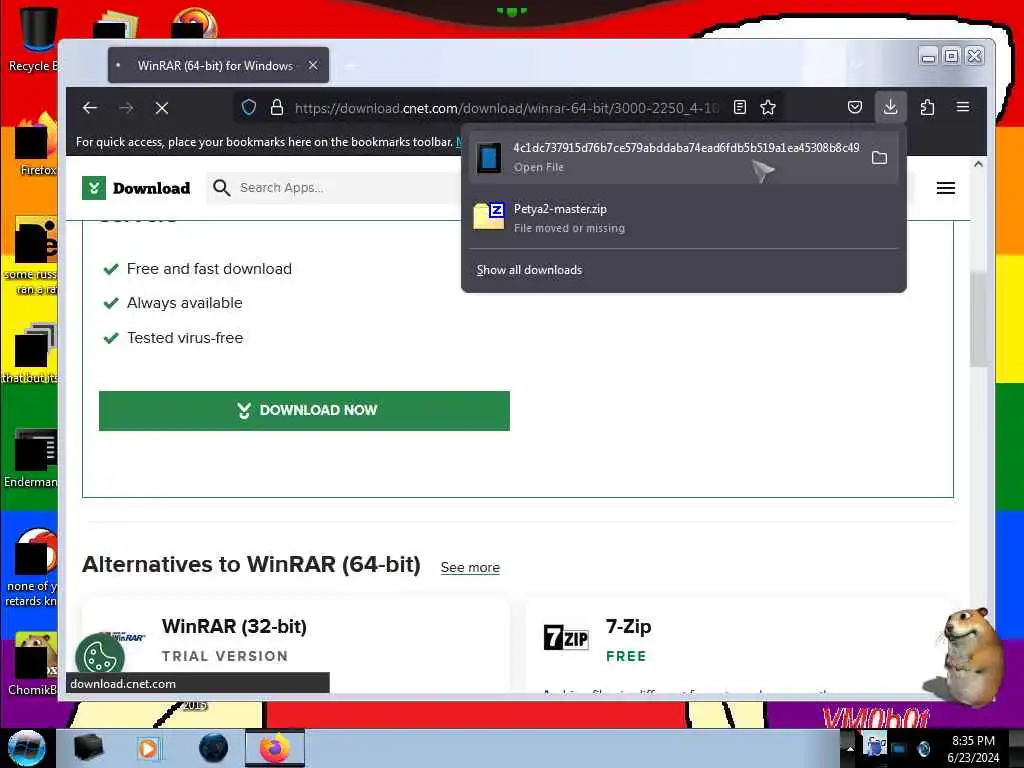The image size is (1024, 768).
Task: Toggle reader view icon in address bar
Action: click(x=740, y=107)
